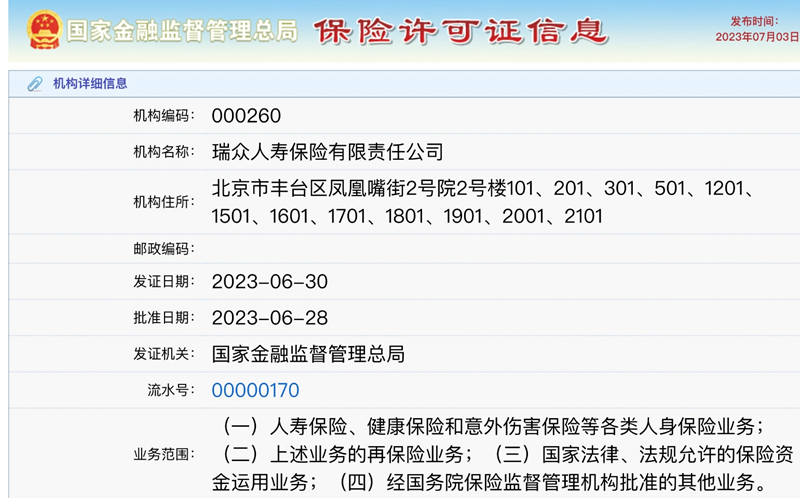
Task: Click the paperclip icon beside 机构详细信息
Action: [35, 84]
